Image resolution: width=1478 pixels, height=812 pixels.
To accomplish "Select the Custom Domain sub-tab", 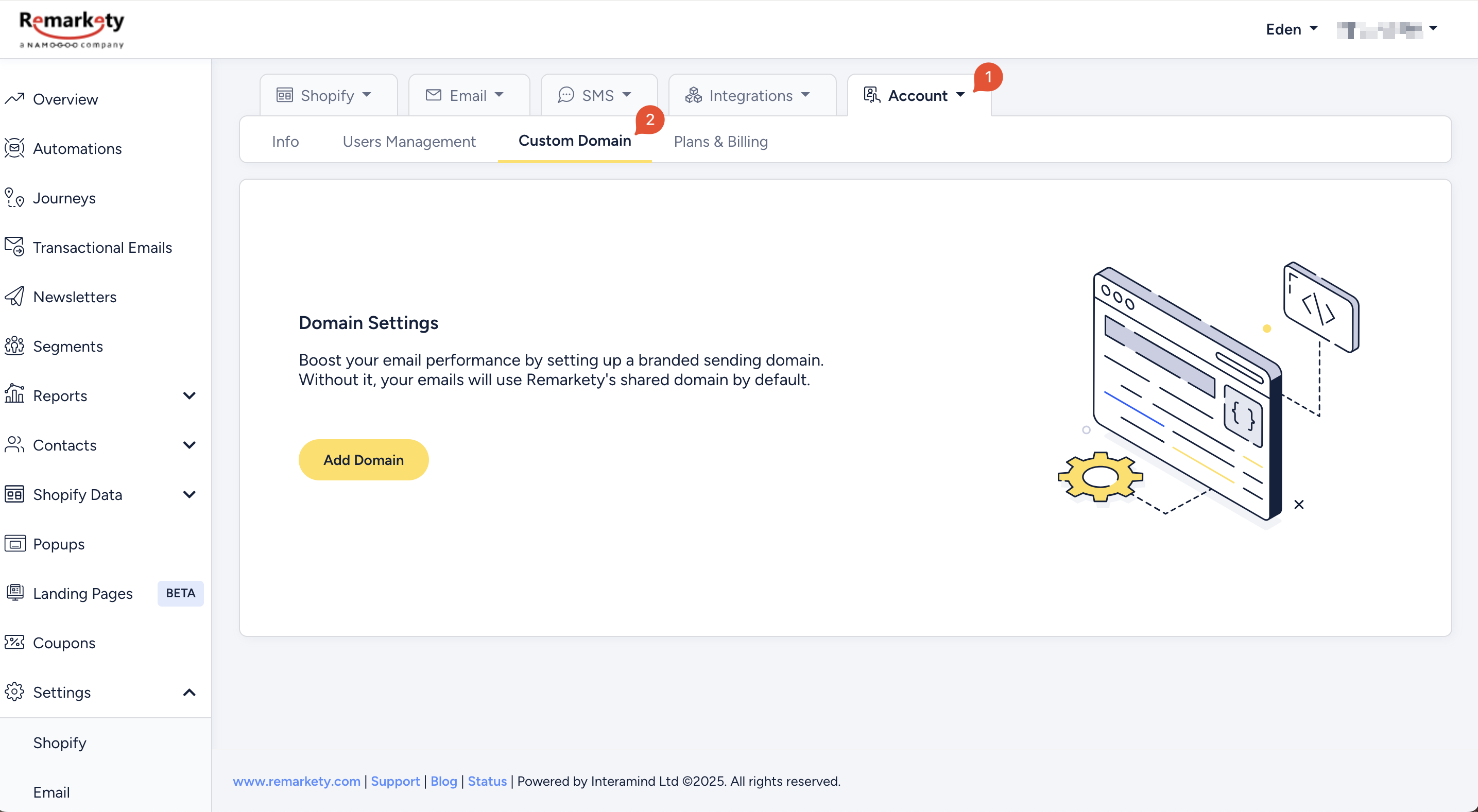I will 574,141.
